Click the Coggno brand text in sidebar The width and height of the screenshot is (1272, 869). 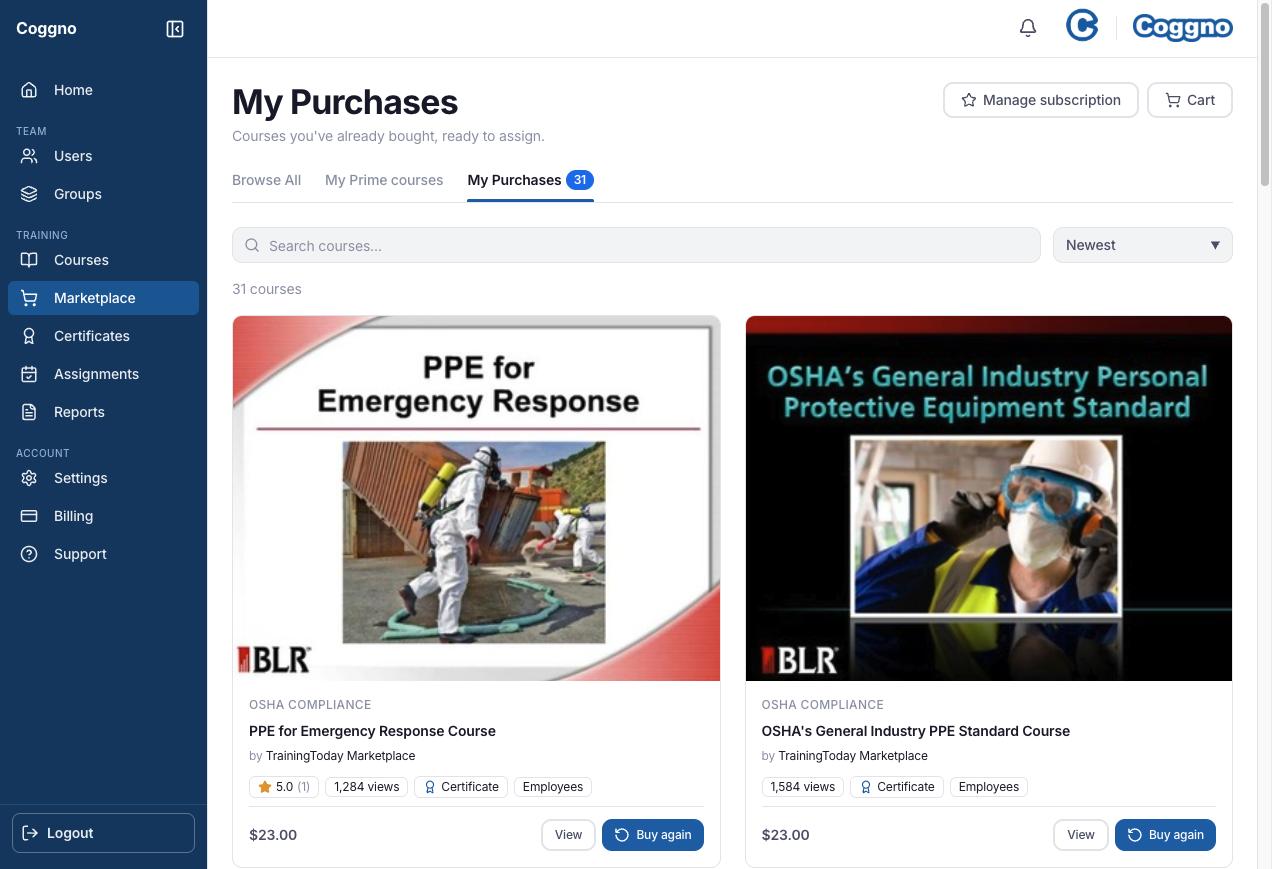[46, 28]
